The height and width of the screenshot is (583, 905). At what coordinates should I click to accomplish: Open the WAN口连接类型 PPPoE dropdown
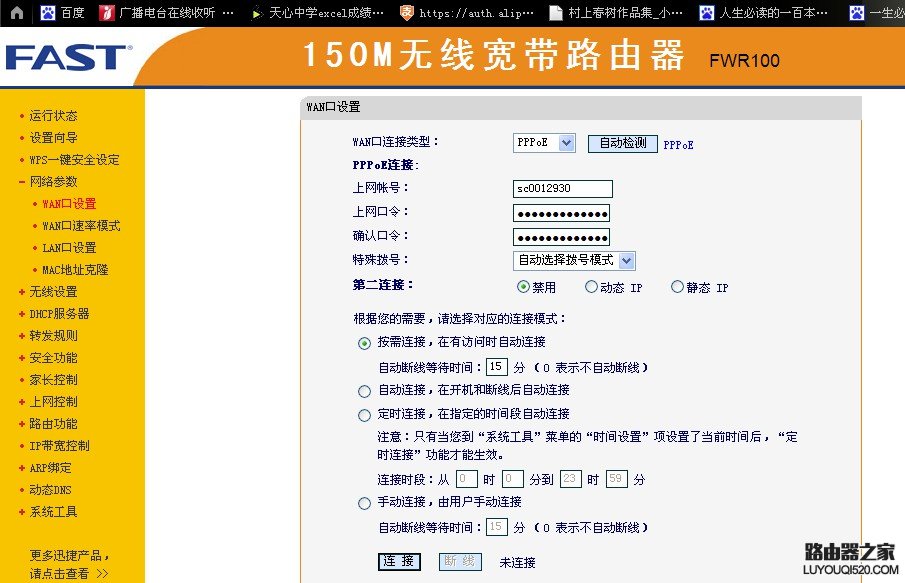(x=544, y=143)
